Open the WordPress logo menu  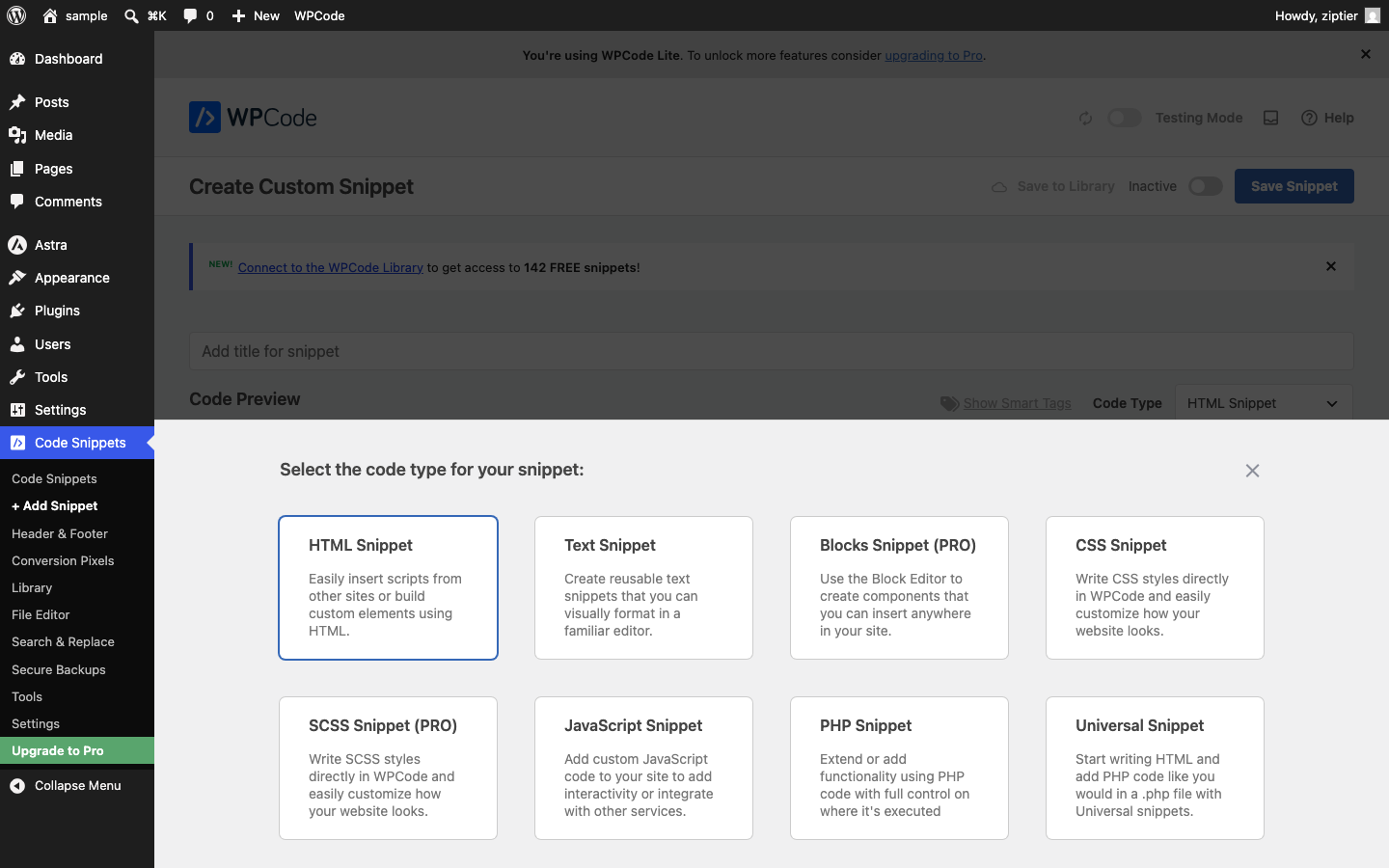point(16,15)
